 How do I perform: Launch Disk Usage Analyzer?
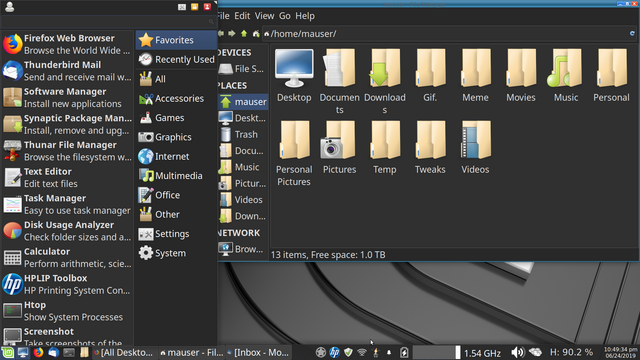click(67, 231)
